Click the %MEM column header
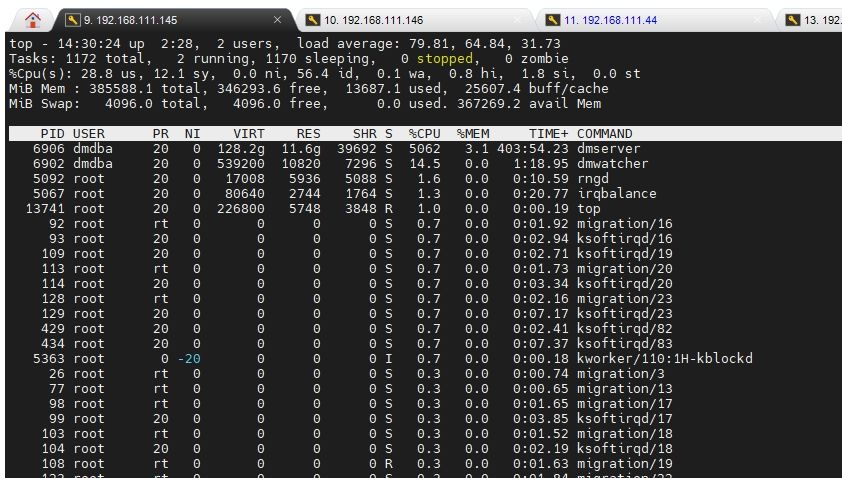This screenshot has height=478, width=842. (x=473, y=134)
